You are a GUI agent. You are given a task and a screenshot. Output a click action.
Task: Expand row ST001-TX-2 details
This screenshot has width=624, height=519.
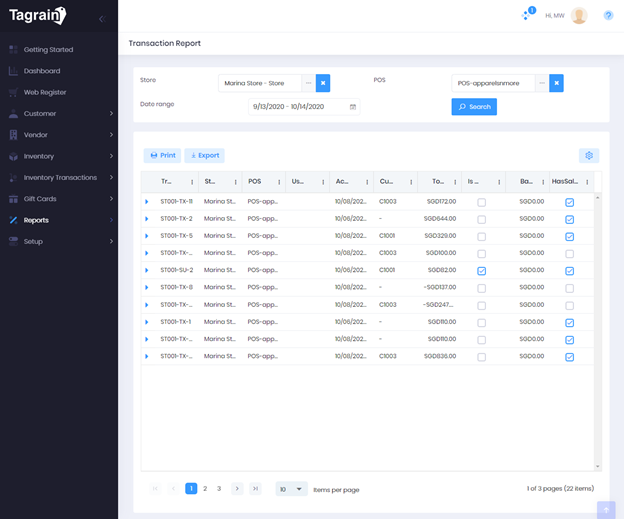click(x=146, y=219)
